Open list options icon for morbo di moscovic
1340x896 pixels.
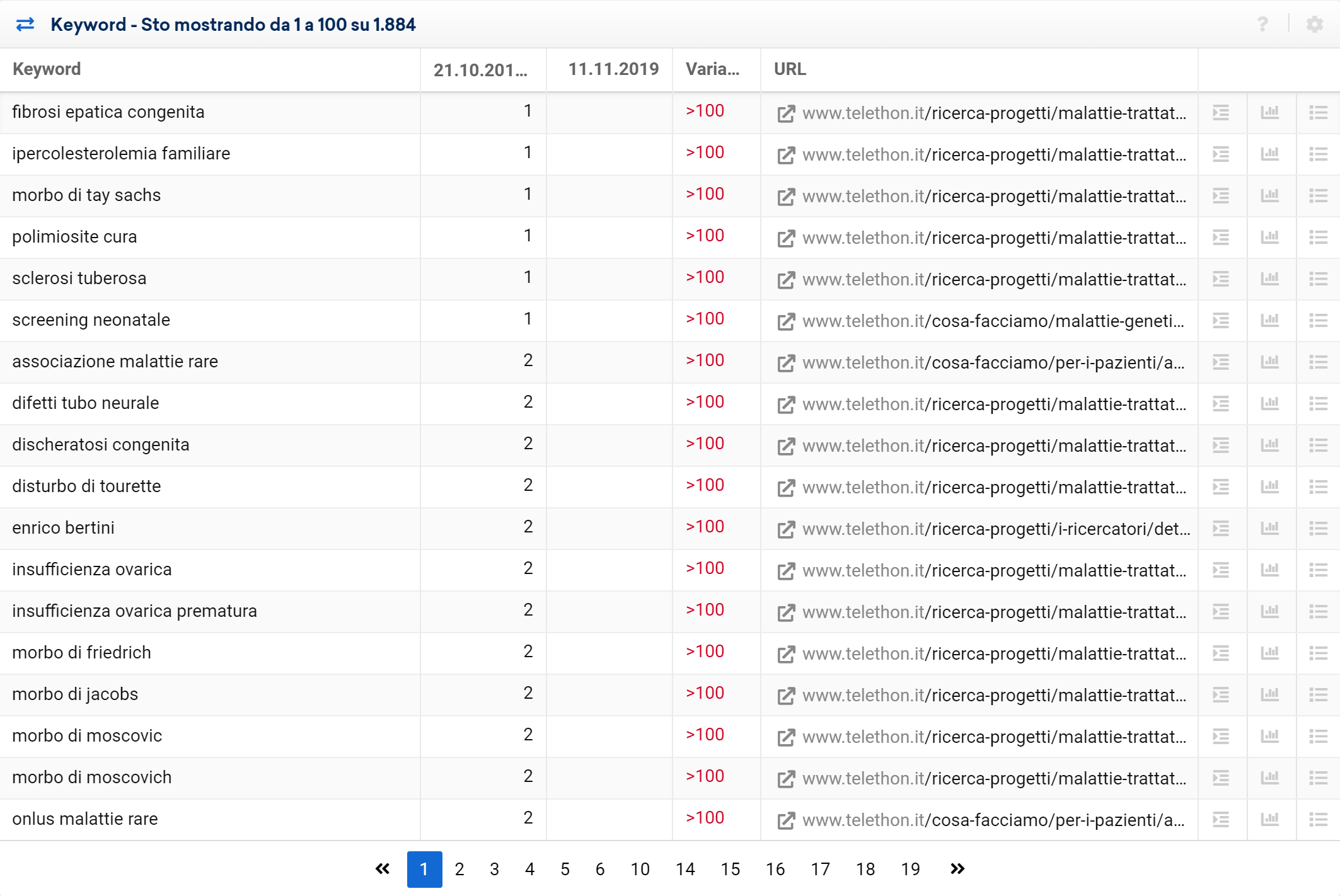(1318, 737)
